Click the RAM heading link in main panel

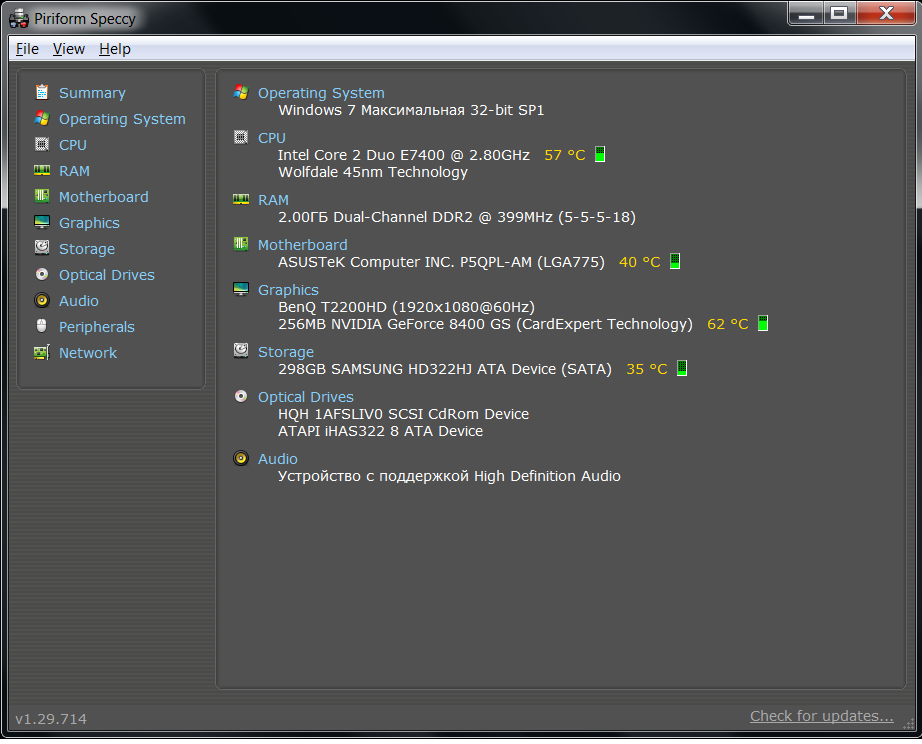click(273, 200)
